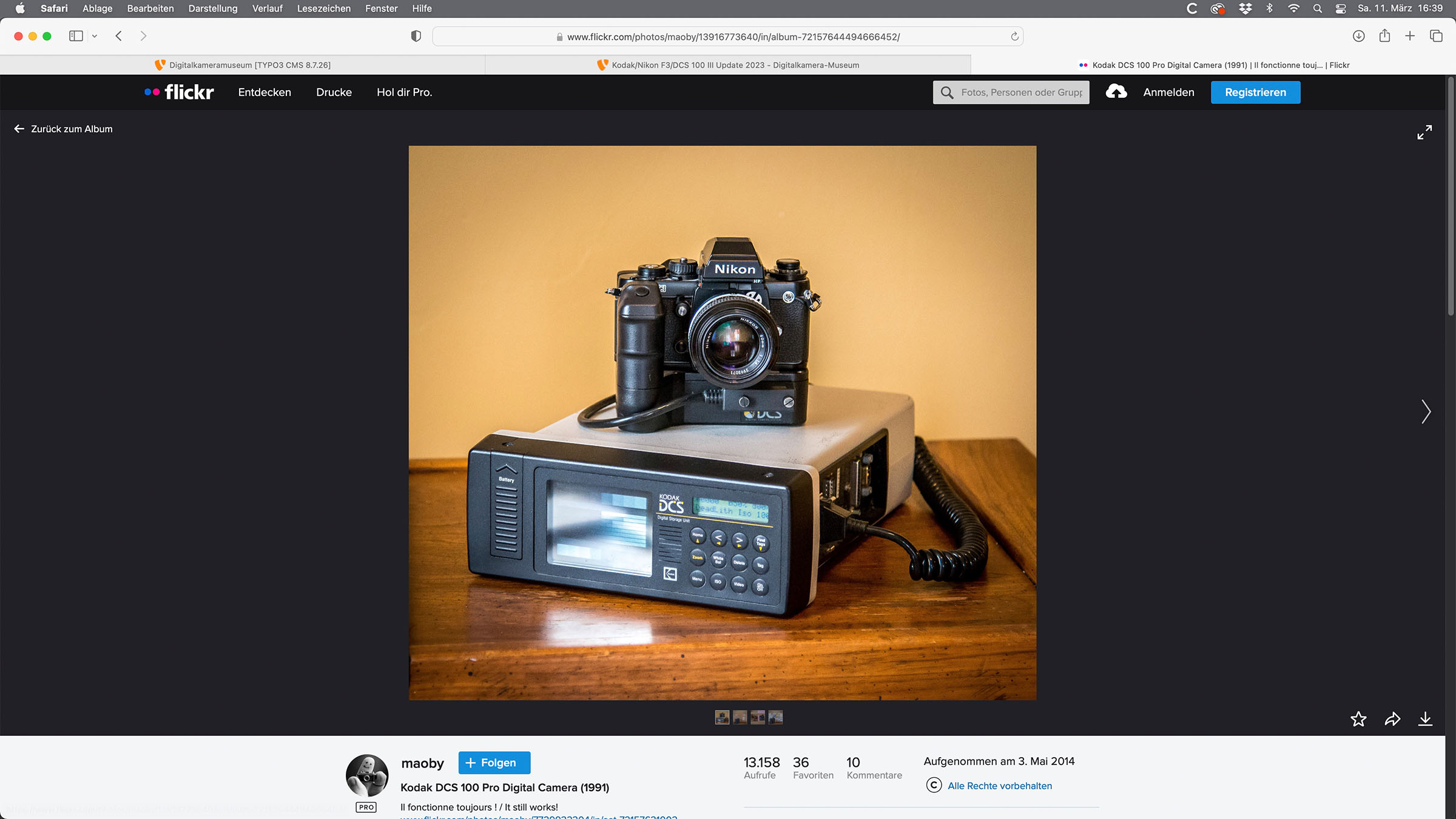Open Control Center in menu bar
The height and width of the screenshot is (819, 1456).
tap(1341, 8)
